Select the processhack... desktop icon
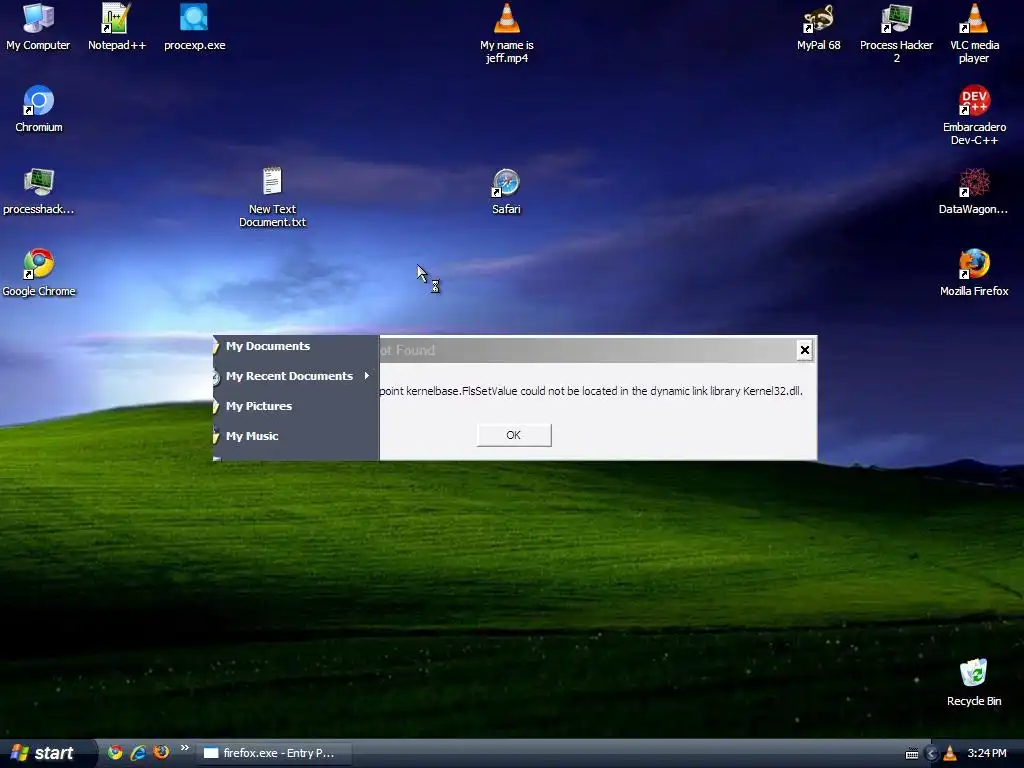Image resolution: width=1024 pixels, height=768 pixels. point(39,191)
